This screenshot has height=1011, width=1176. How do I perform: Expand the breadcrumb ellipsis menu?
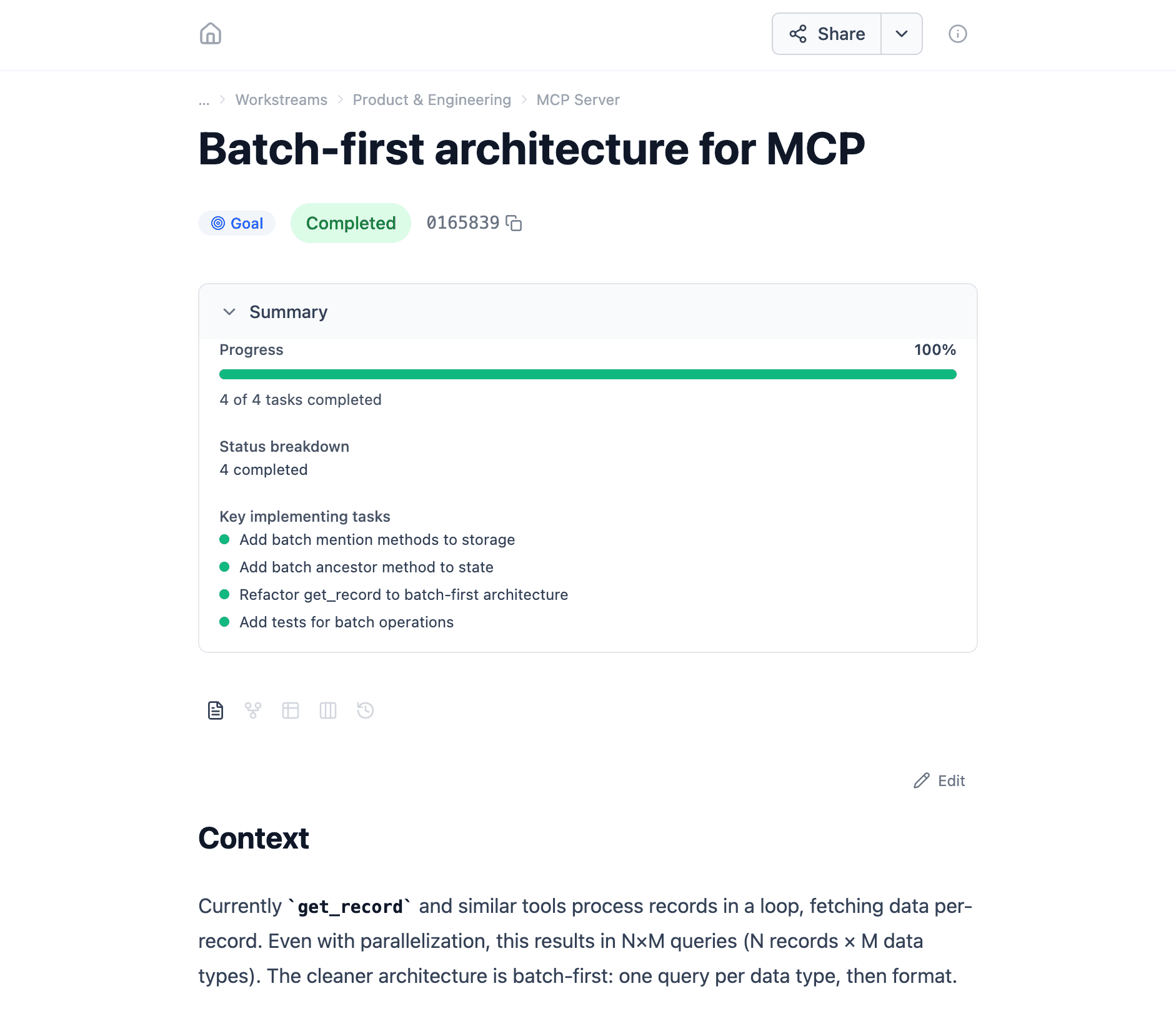[x=204, y=100]
